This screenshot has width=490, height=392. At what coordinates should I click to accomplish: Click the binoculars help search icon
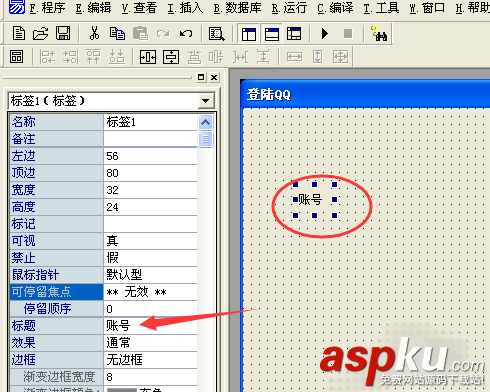point(379,34)
